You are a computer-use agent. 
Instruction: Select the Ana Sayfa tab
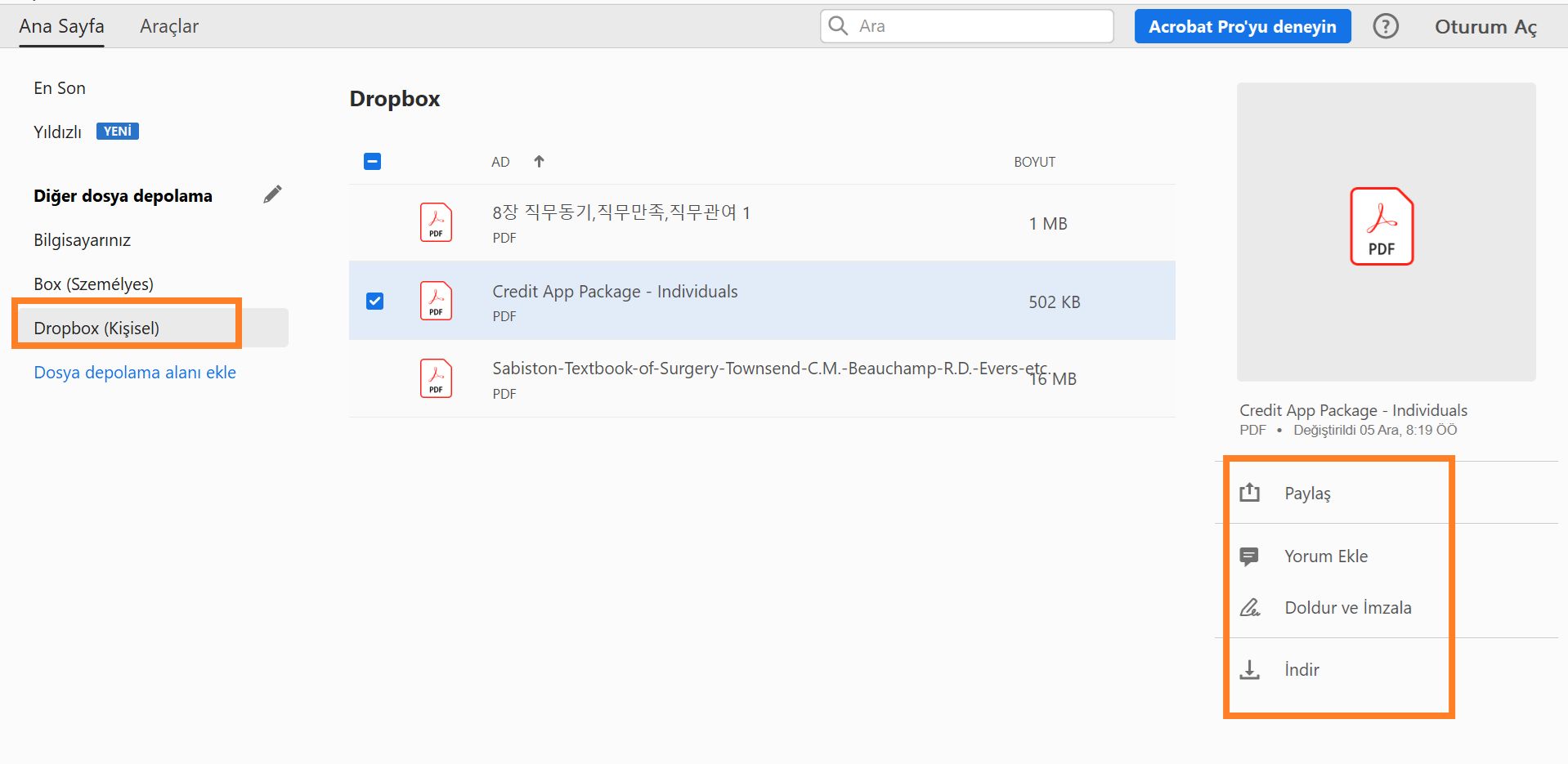tap(60, 25)
